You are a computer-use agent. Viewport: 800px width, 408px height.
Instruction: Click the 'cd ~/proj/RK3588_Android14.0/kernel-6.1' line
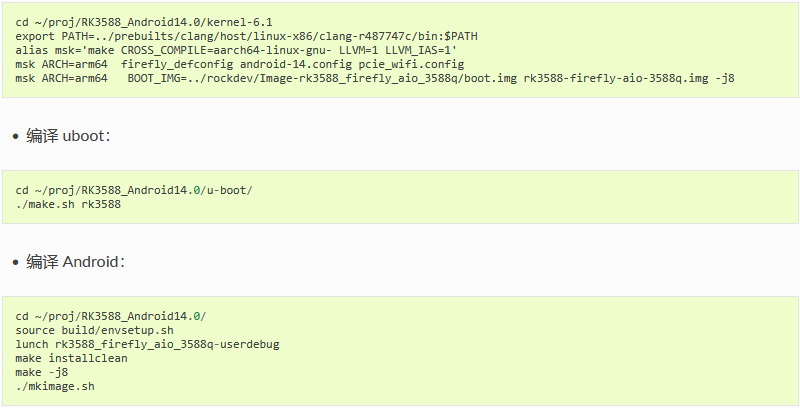pyautogui.click(x=144, y=22)
